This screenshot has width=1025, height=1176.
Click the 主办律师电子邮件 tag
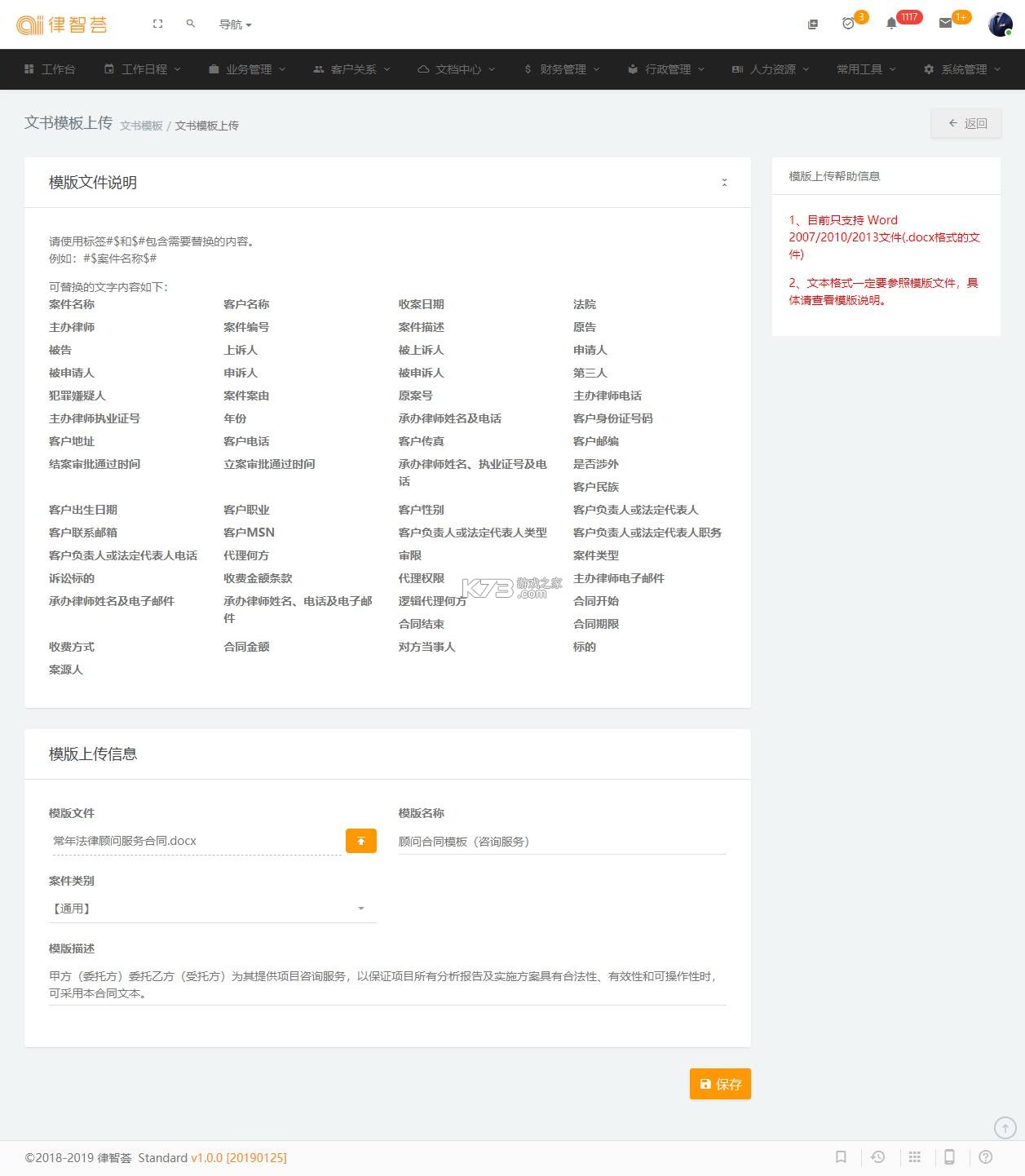point(619,578)
